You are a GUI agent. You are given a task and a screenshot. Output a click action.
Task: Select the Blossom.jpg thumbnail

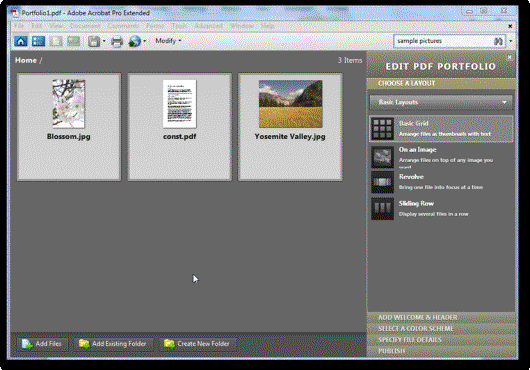(x=69, y=104)
